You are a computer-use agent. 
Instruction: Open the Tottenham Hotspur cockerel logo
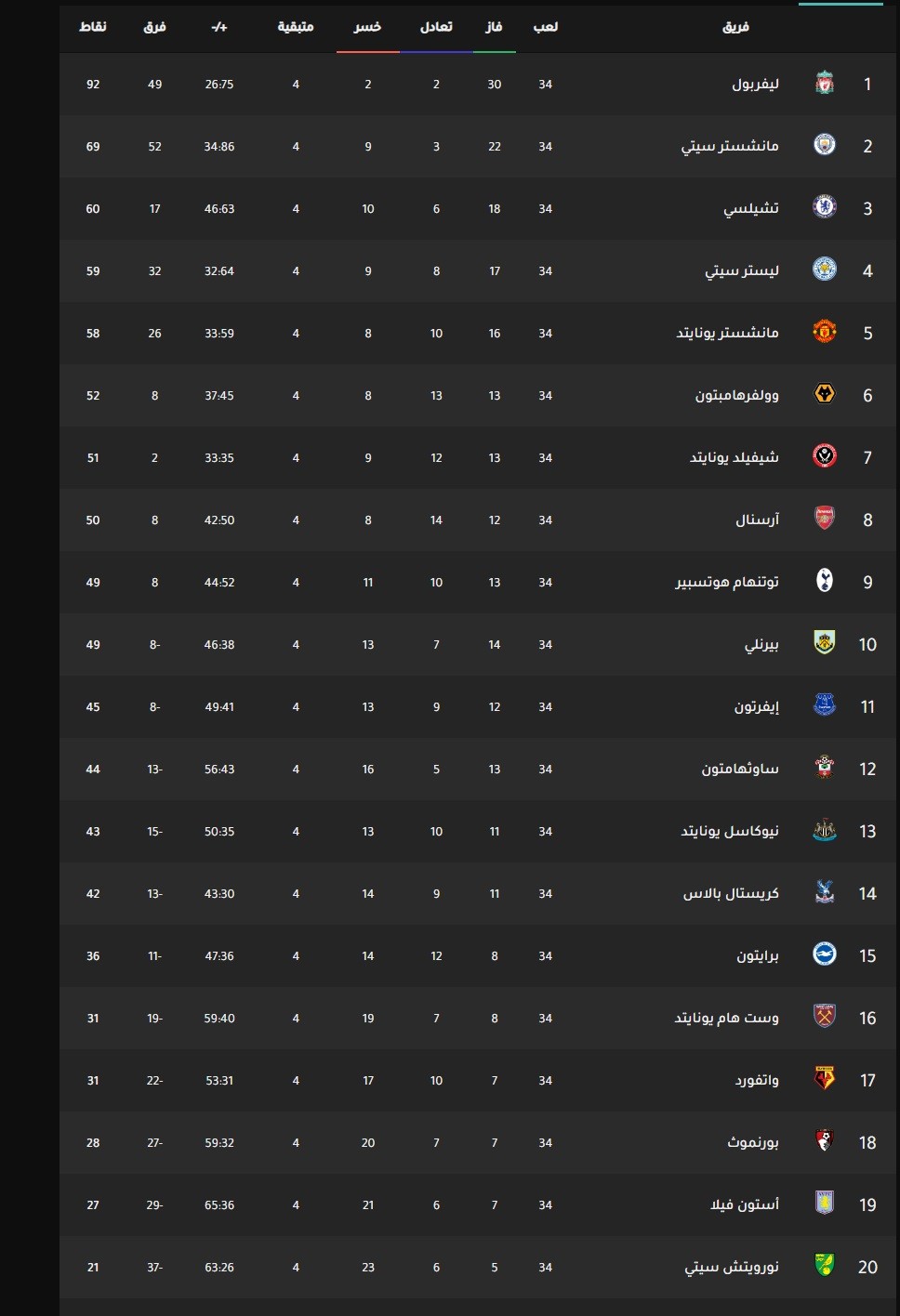click(x=825, y=581)
